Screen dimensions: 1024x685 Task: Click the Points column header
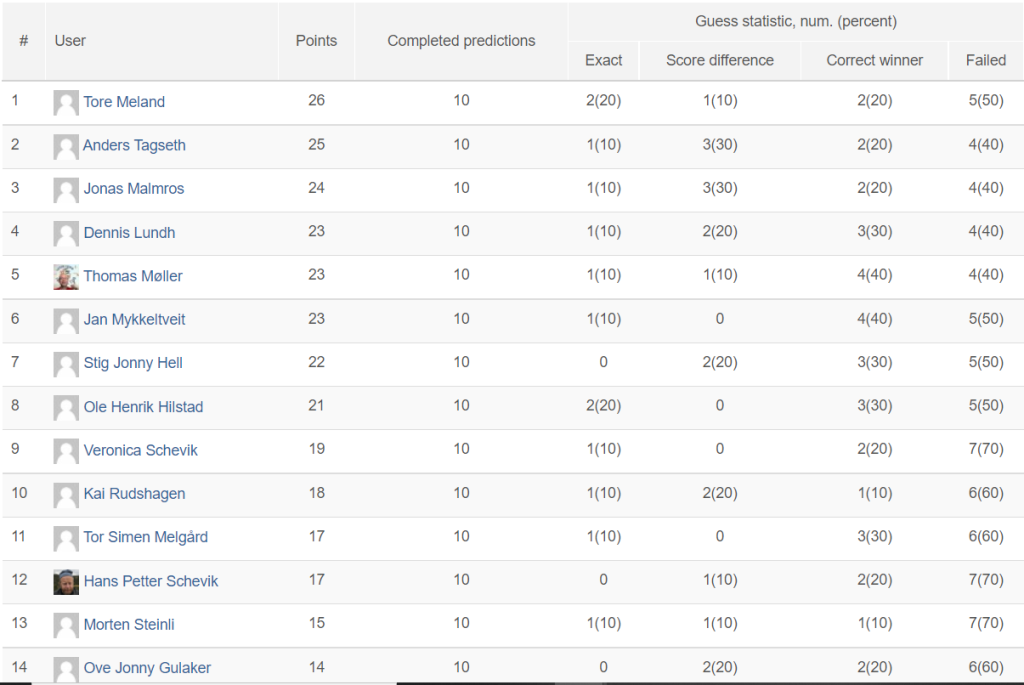[x=316, y=41]
